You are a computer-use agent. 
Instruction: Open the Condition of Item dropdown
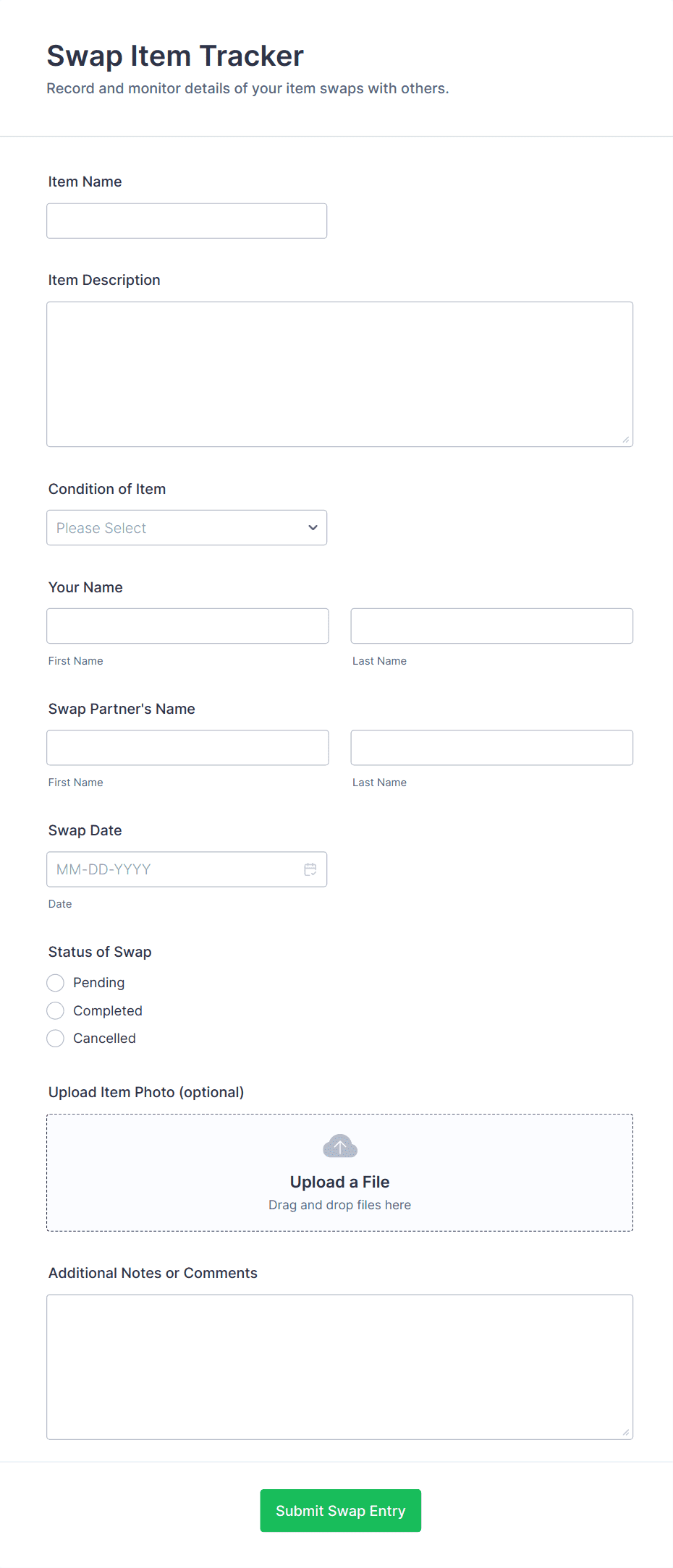point(186,528)
